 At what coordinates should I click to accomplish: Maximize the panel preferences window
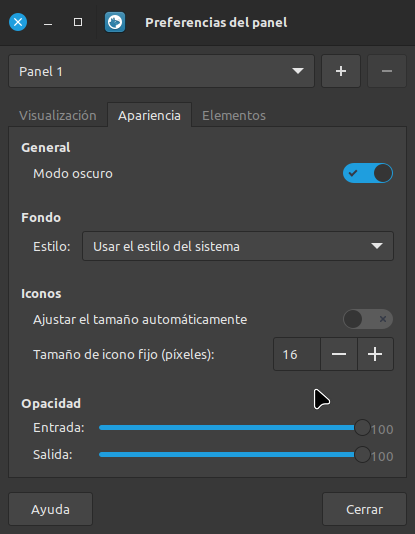[78, 22]
